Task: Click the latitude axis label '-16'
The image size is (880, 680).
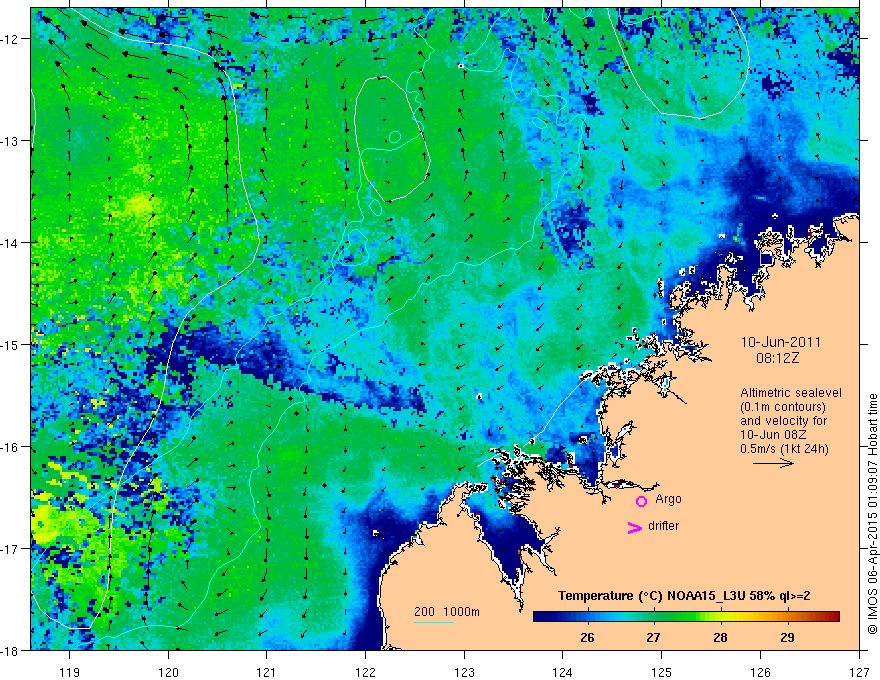Action: pos(11,447)
